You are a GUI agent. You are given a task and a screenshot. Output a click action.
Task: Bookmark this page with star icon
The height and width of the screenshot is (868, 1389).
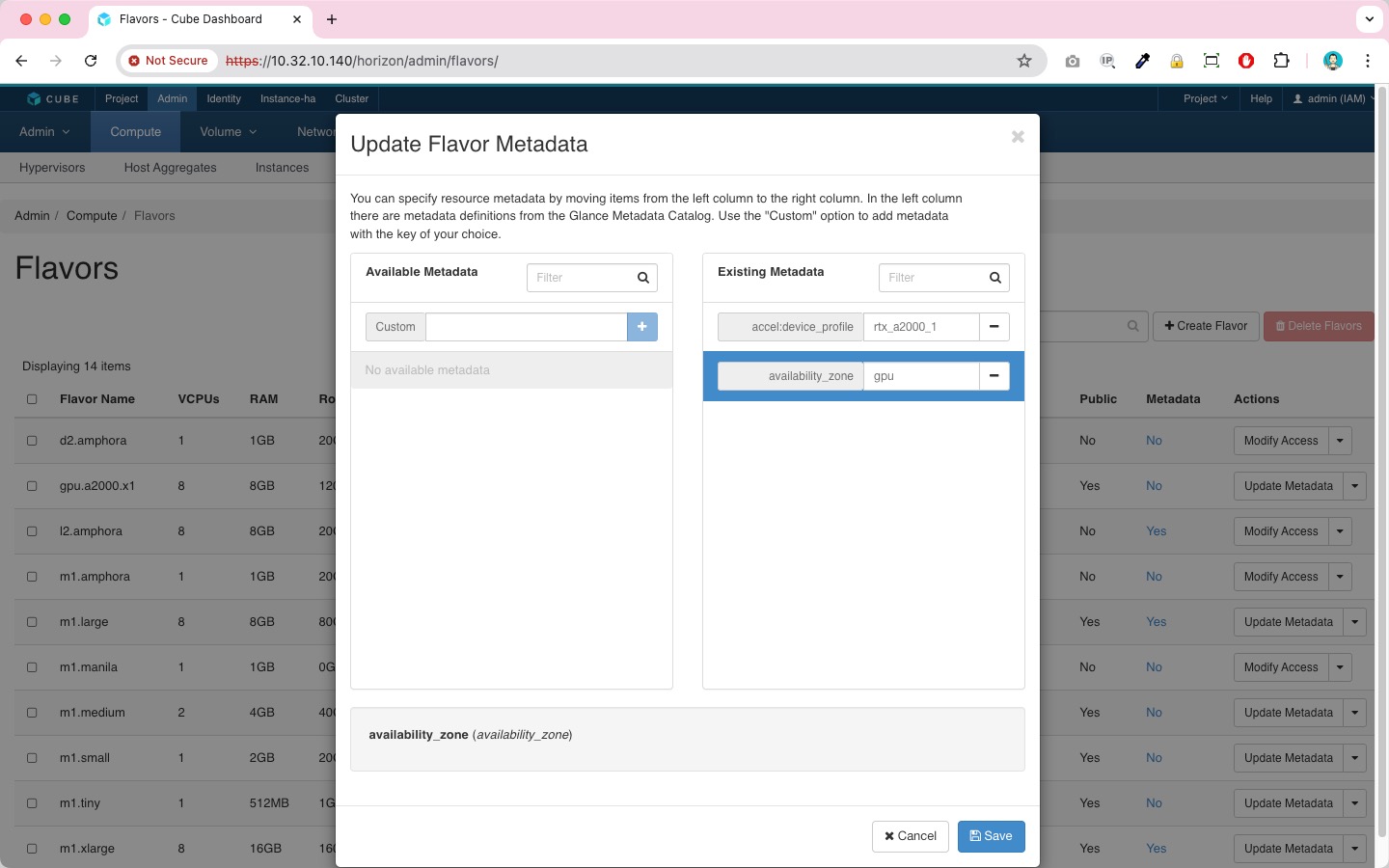point(1024,61)
